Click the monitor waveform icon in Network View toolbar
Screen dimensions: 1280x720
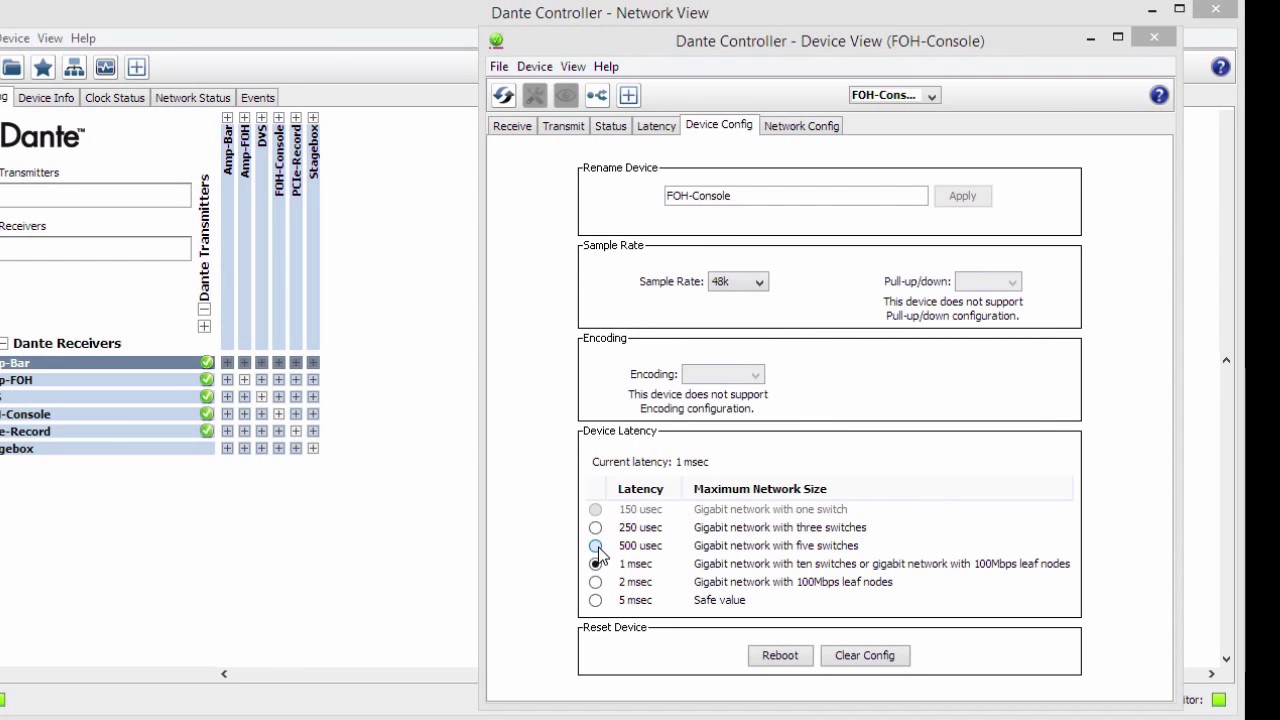pos(105,67)
